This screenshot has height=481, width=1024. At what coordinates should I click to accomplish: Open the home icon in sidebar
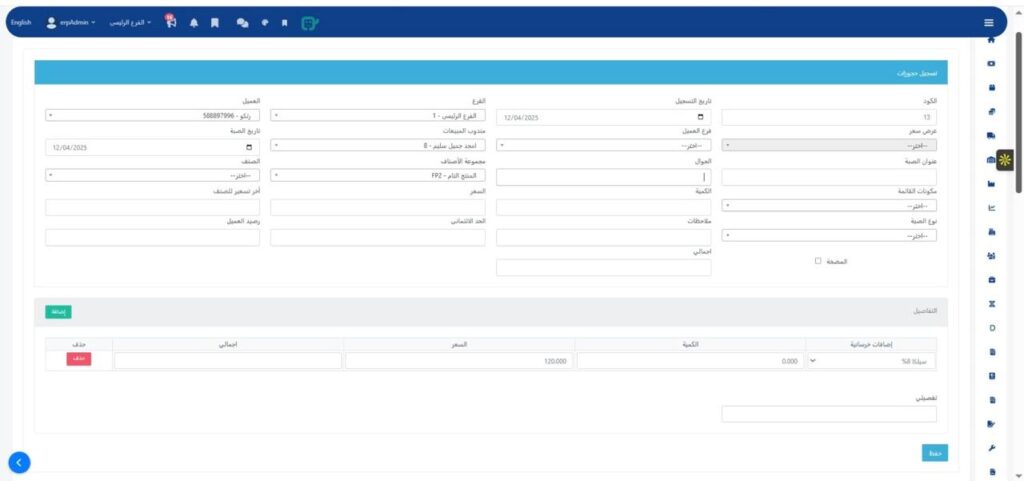991,41
